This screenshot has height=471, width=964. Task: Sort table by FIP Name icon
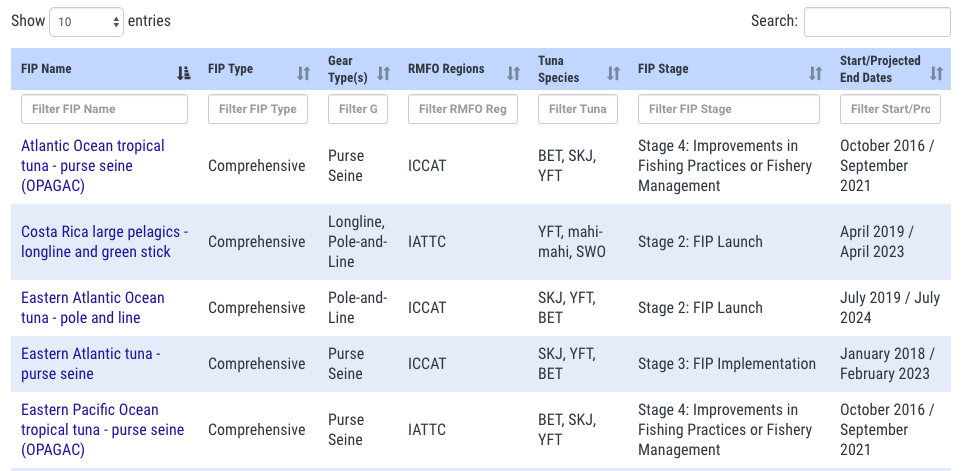(184, 74)
